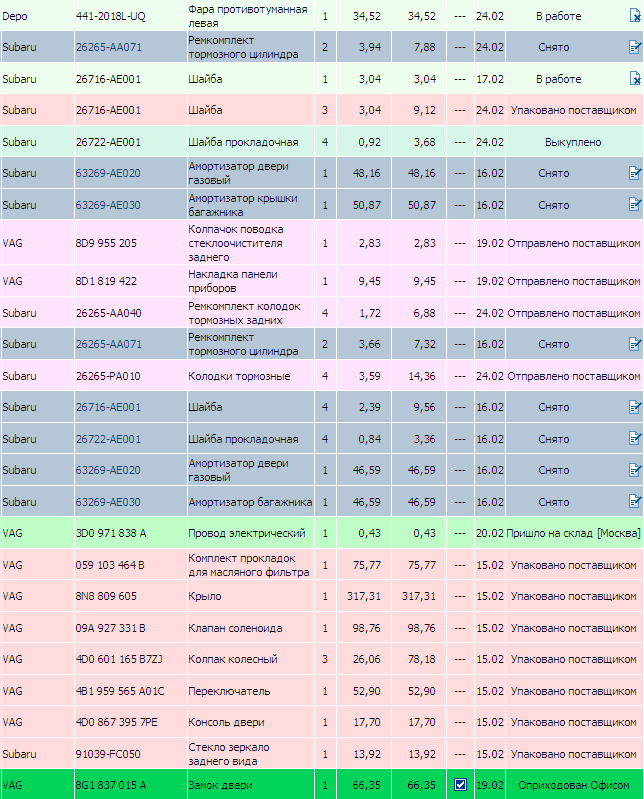Open note icon for Шайба прокладочная priced 0,84
Viewport: 644px width, 799px height.
[x=635, y=439]
